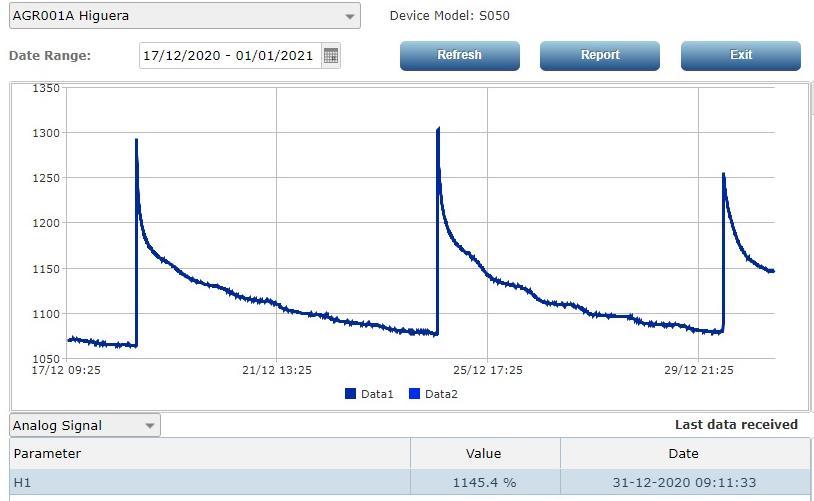Click the Data1 legend color square

pyautogui.click(x=350, y=394)
